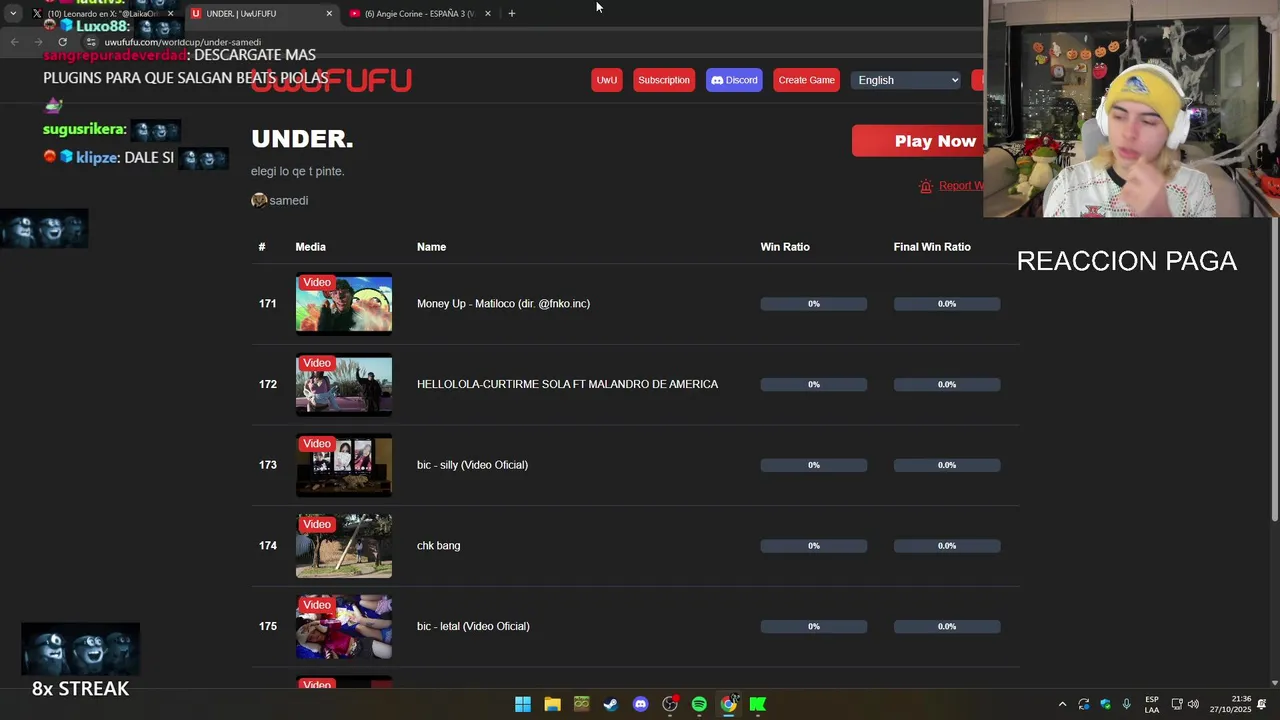Open Spotify from the taskbar

point(699,704)
